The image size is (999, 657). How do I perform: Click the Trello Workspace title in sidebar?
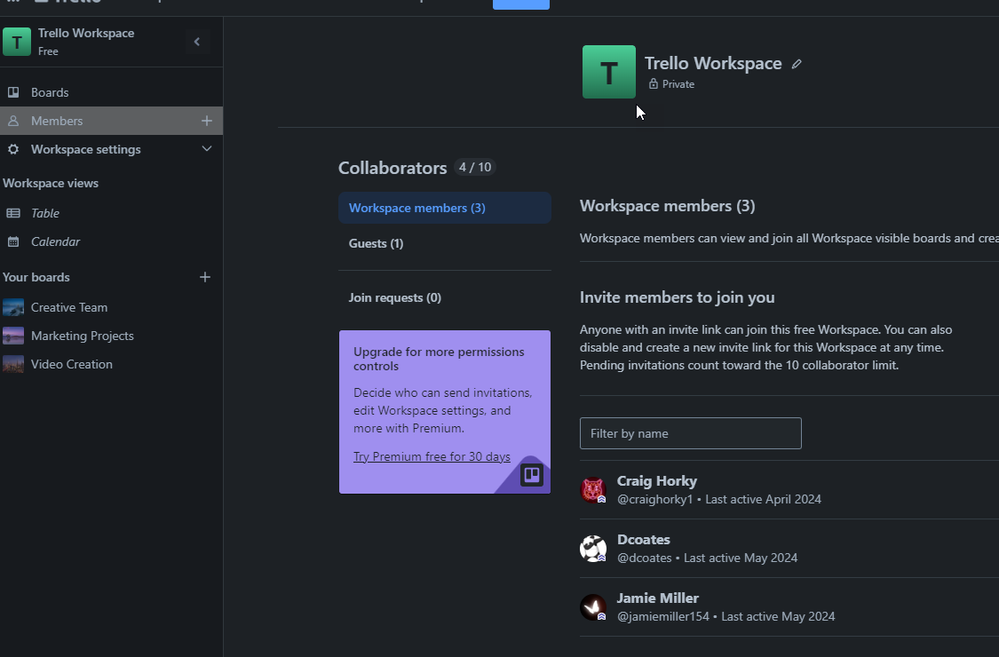[86, 33]
